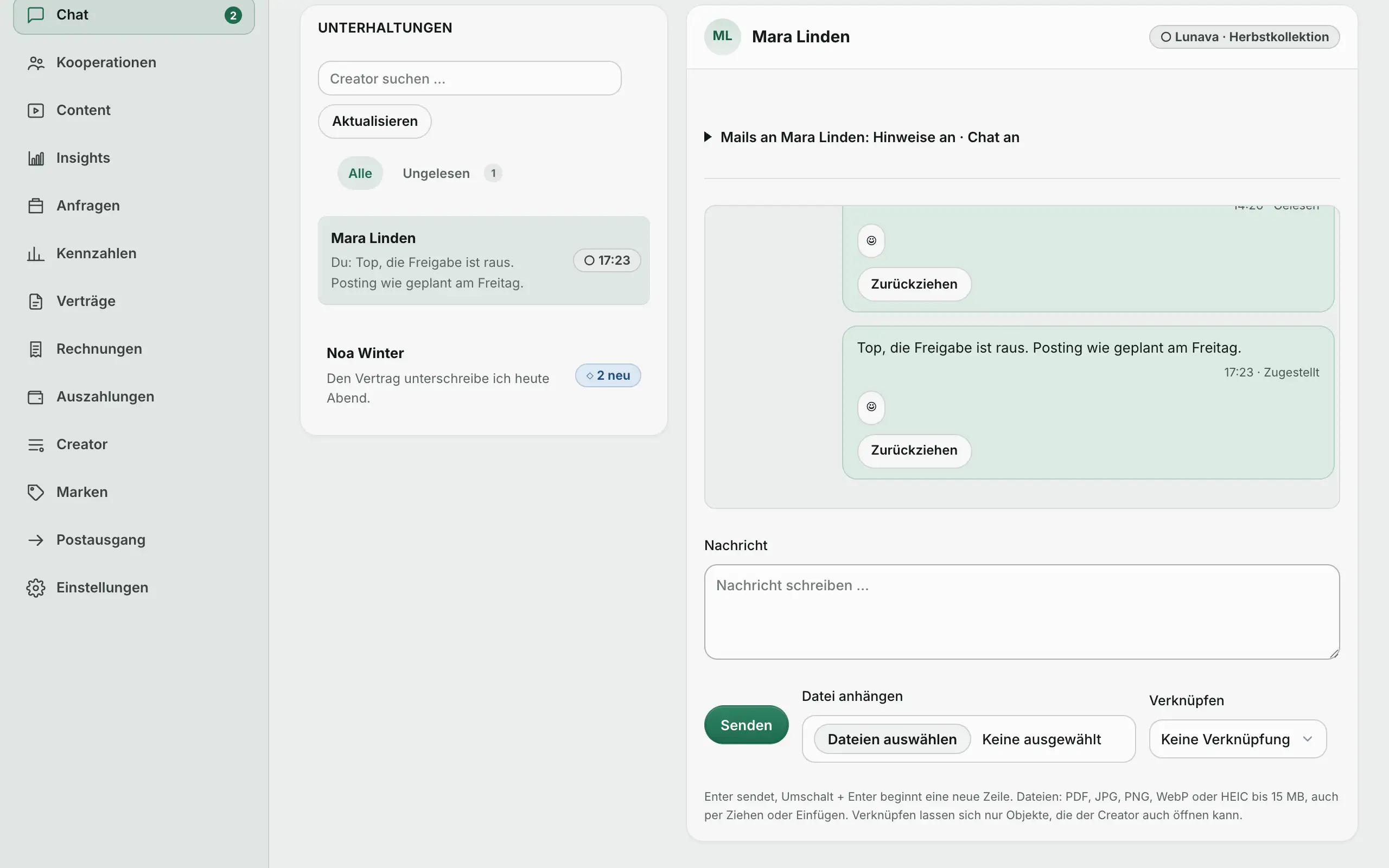Expand the 'Mails an Mara Linden' disclosure
This screenshot has height=868, width=1389.
[x=862, y=137]
